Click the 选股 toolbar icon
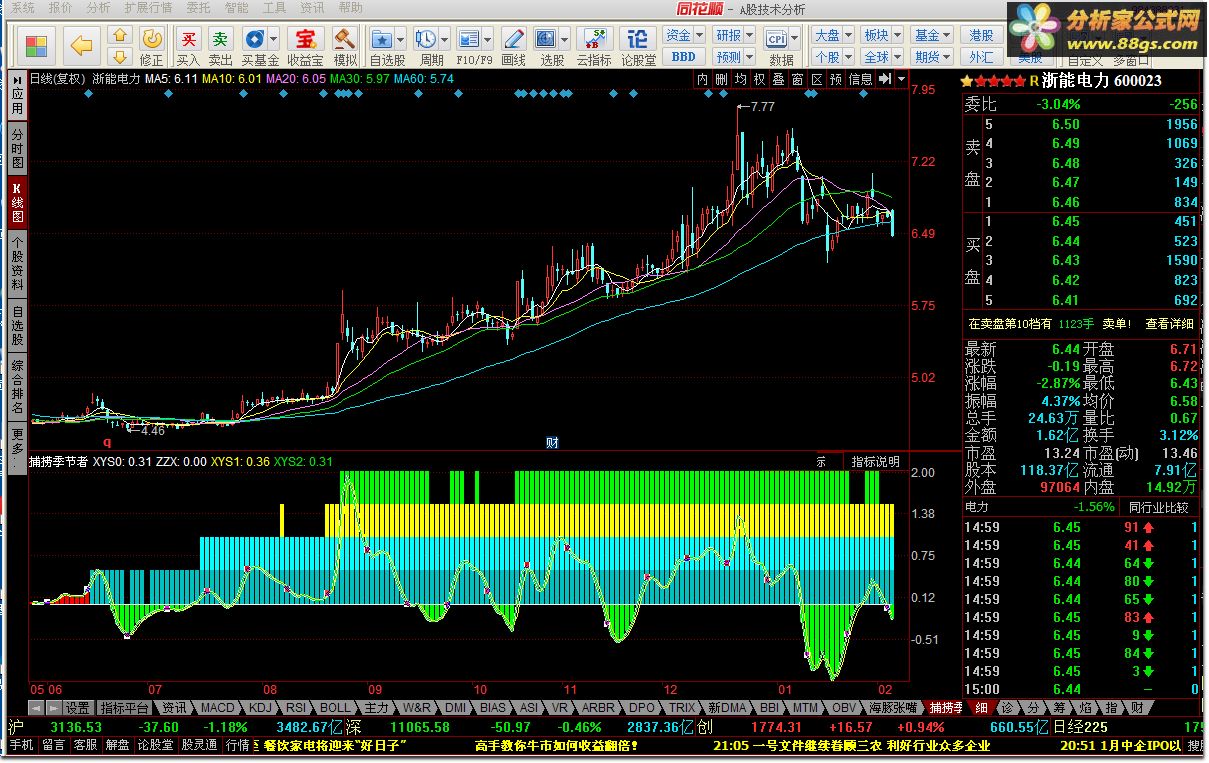The image size is (1209, 763). click(546, 38)
